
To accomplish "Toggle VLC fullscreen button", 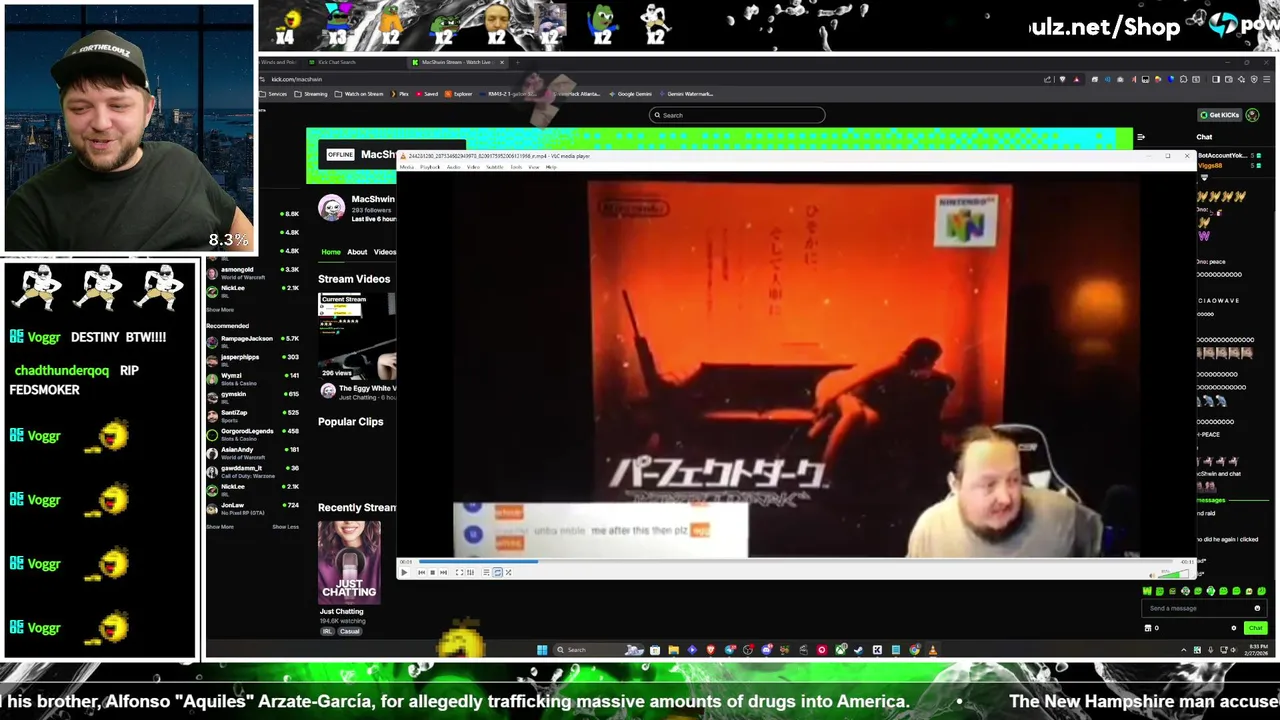I will coord(460,572).
